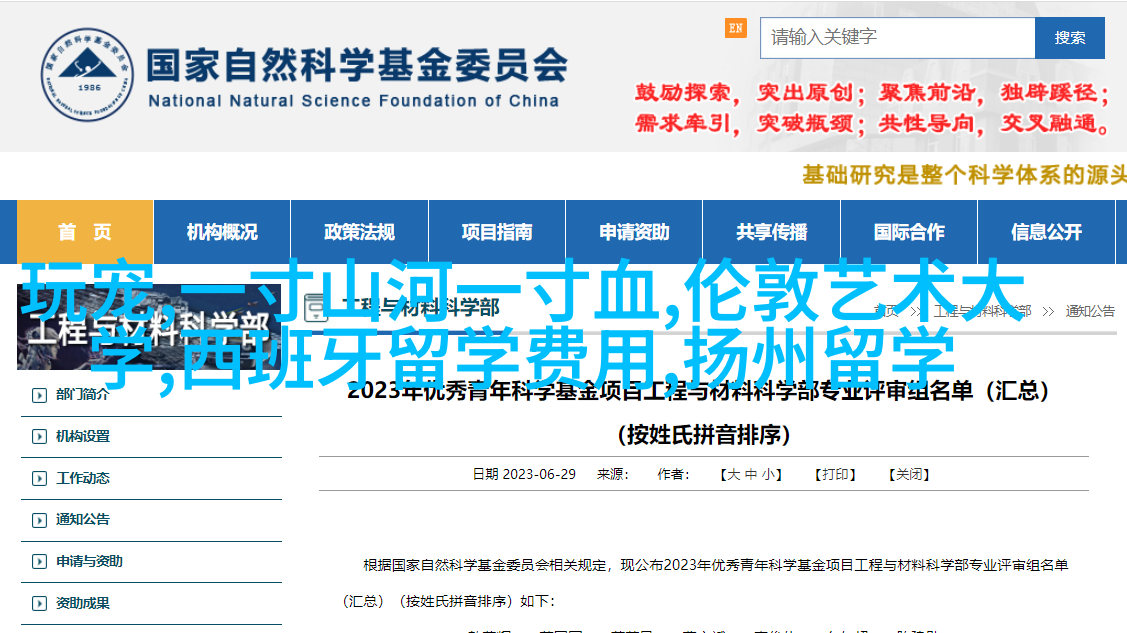Click the arrow icon beside 部门简介
This screenshot has height=633, width=1127.
[40, 395]
